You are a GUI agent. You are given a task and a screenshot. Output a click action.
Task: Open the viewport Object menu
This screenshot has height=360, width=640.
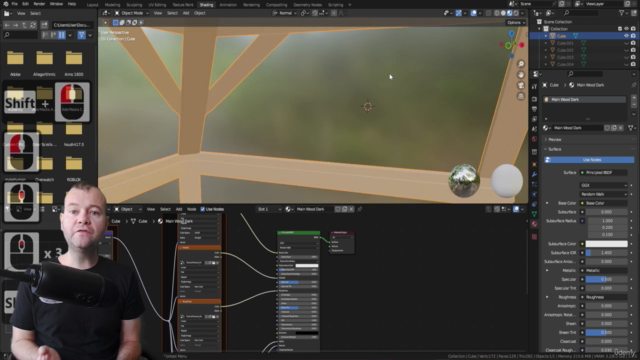pyautogui.click(x=200, y=13)
